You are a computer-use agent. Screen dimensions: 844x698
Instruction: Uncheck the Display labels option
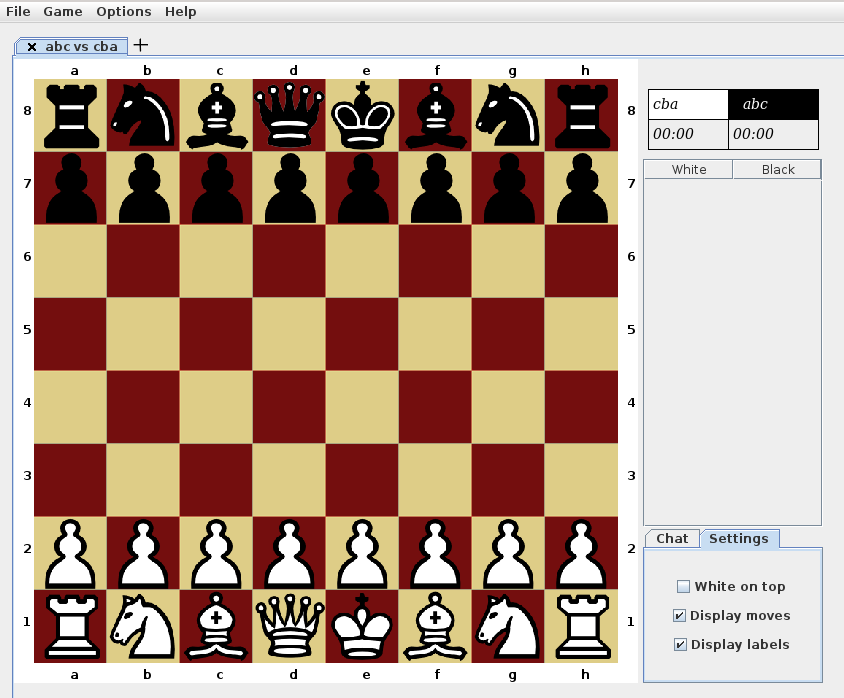click(679, 644)
